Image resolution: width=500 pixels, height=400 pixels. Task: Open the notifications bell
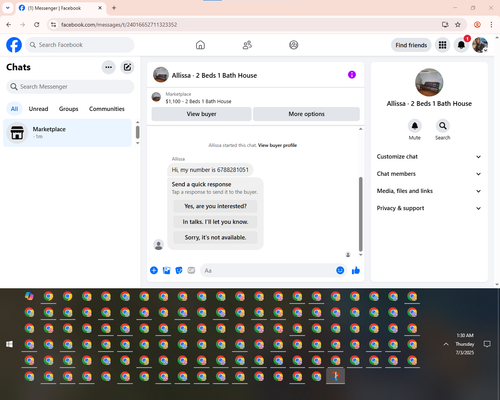point(461,45)
